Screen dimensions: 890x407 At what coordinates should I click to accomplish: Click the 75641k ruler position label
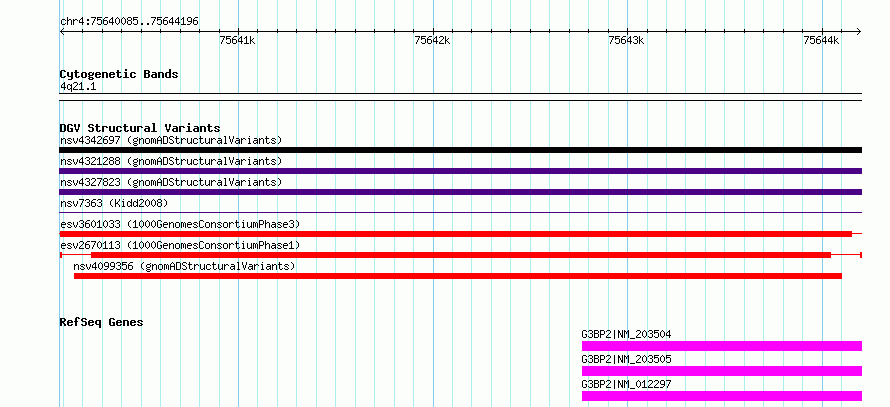coord(237,40)
